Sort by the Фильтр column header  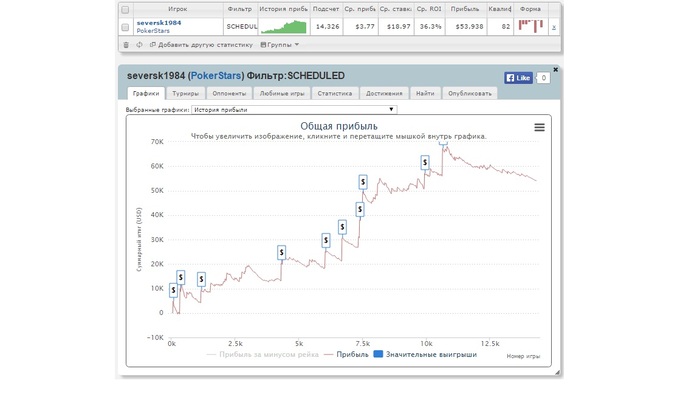pyautogui.click(x=240, y=9)
